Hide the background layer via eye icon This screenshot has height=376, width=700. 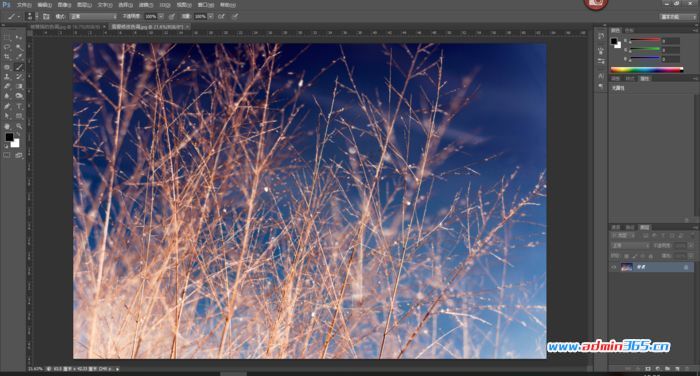click(x=614, y=267)
